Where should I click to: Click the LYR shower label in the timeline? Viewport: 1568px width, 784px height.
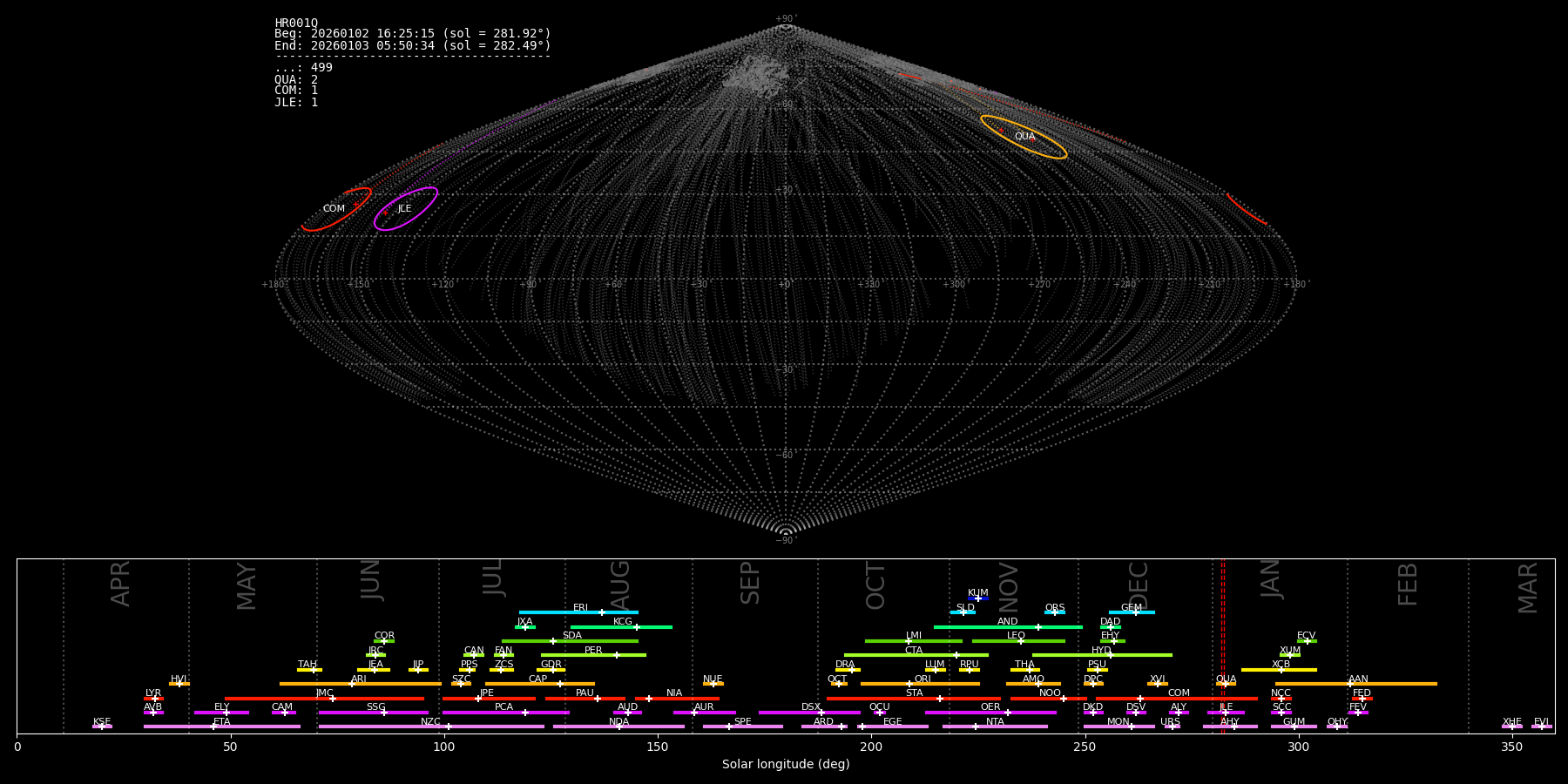(153, 693)
